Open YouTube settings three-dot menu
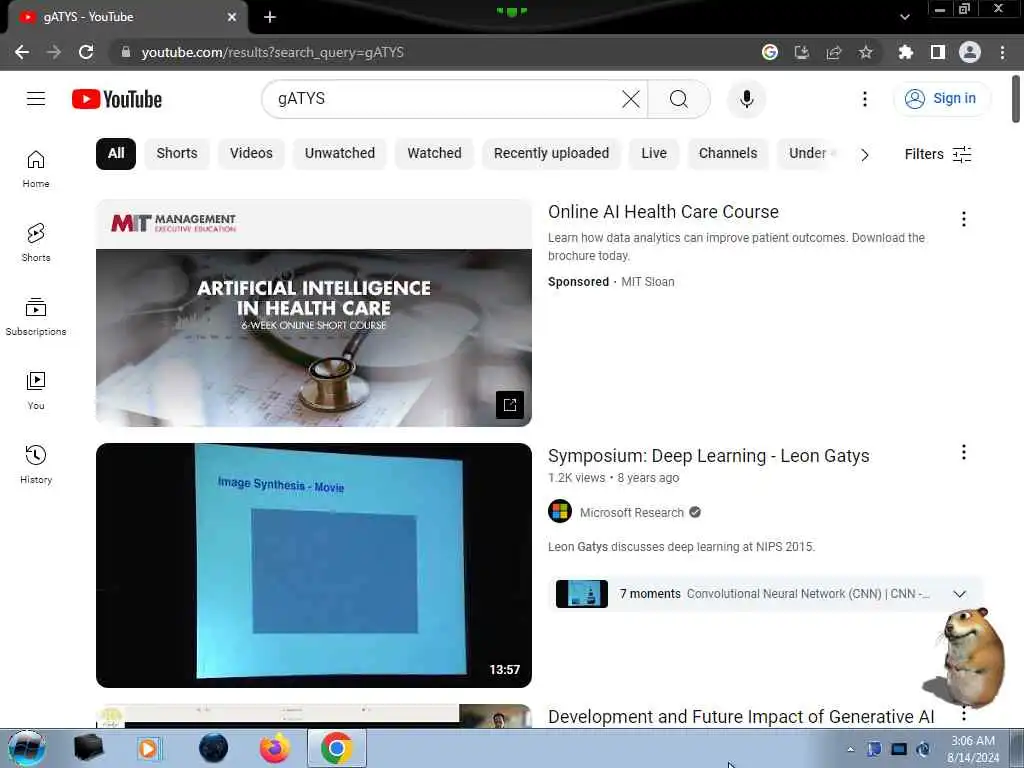The width and height of the screenshot is (1024, 768). (x=865, y=99)
